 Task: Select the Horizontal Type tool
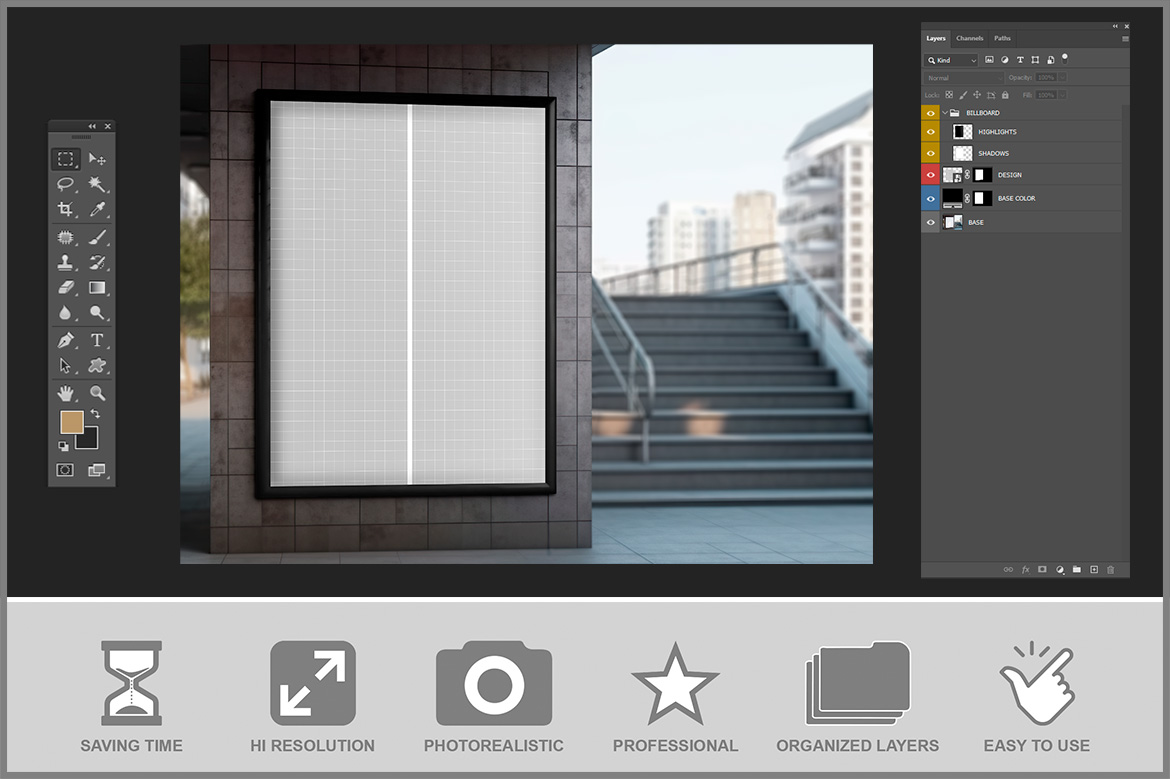97,340
